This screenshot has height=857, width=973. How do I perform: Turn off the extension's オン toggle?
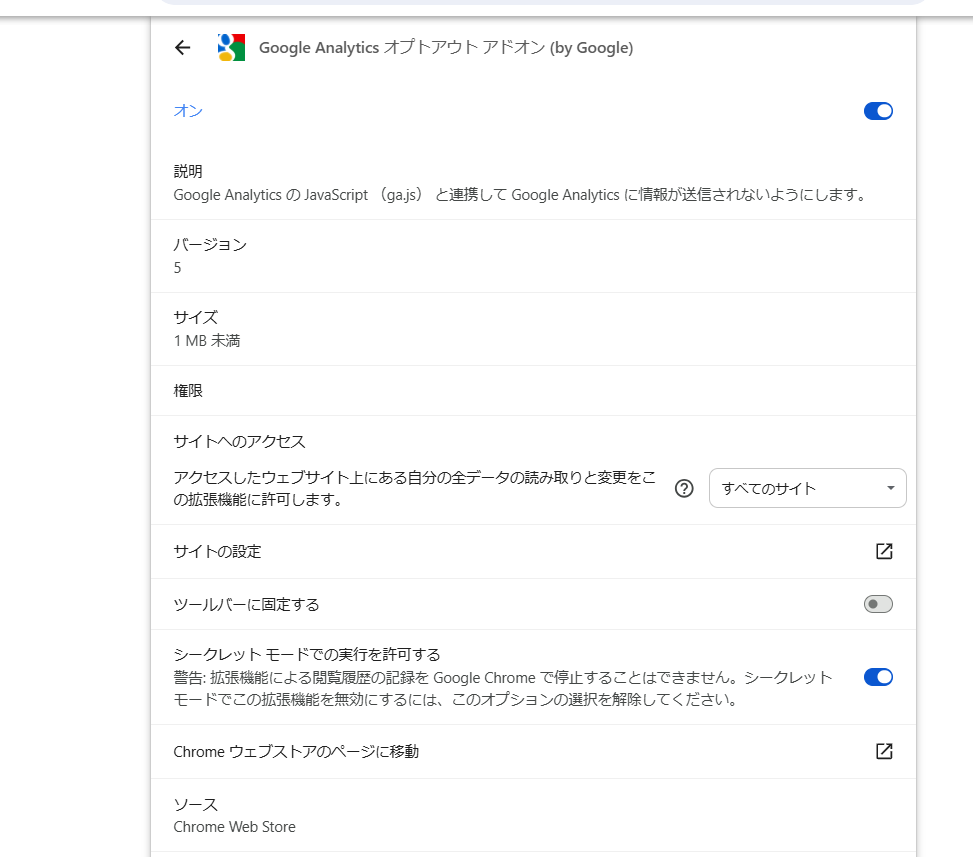coord(878,111)
